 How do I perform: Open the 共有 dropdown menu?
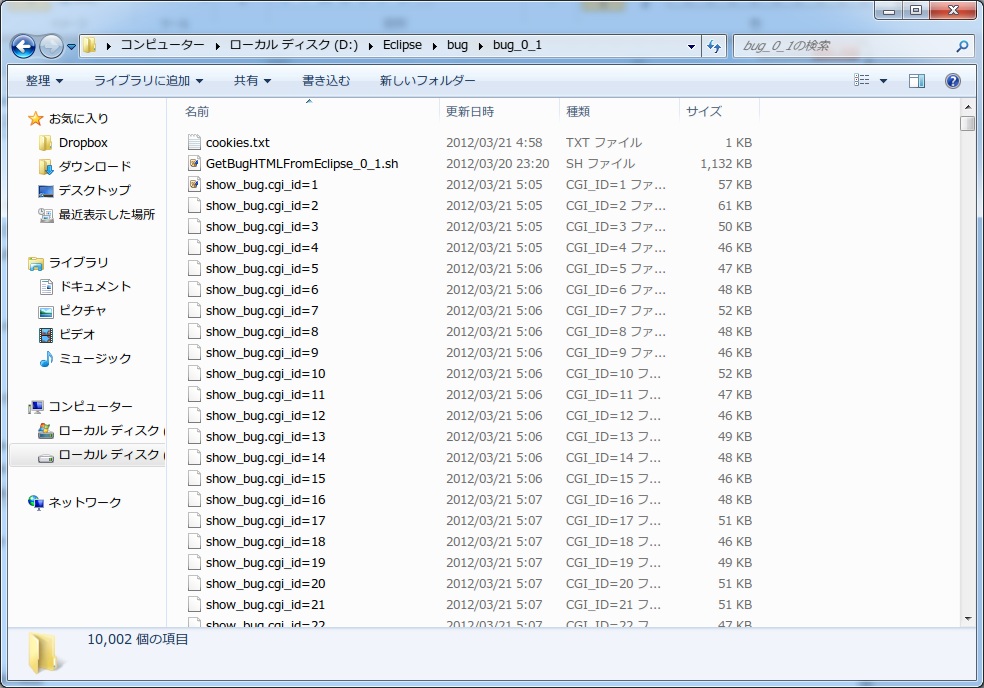point(252,80)
